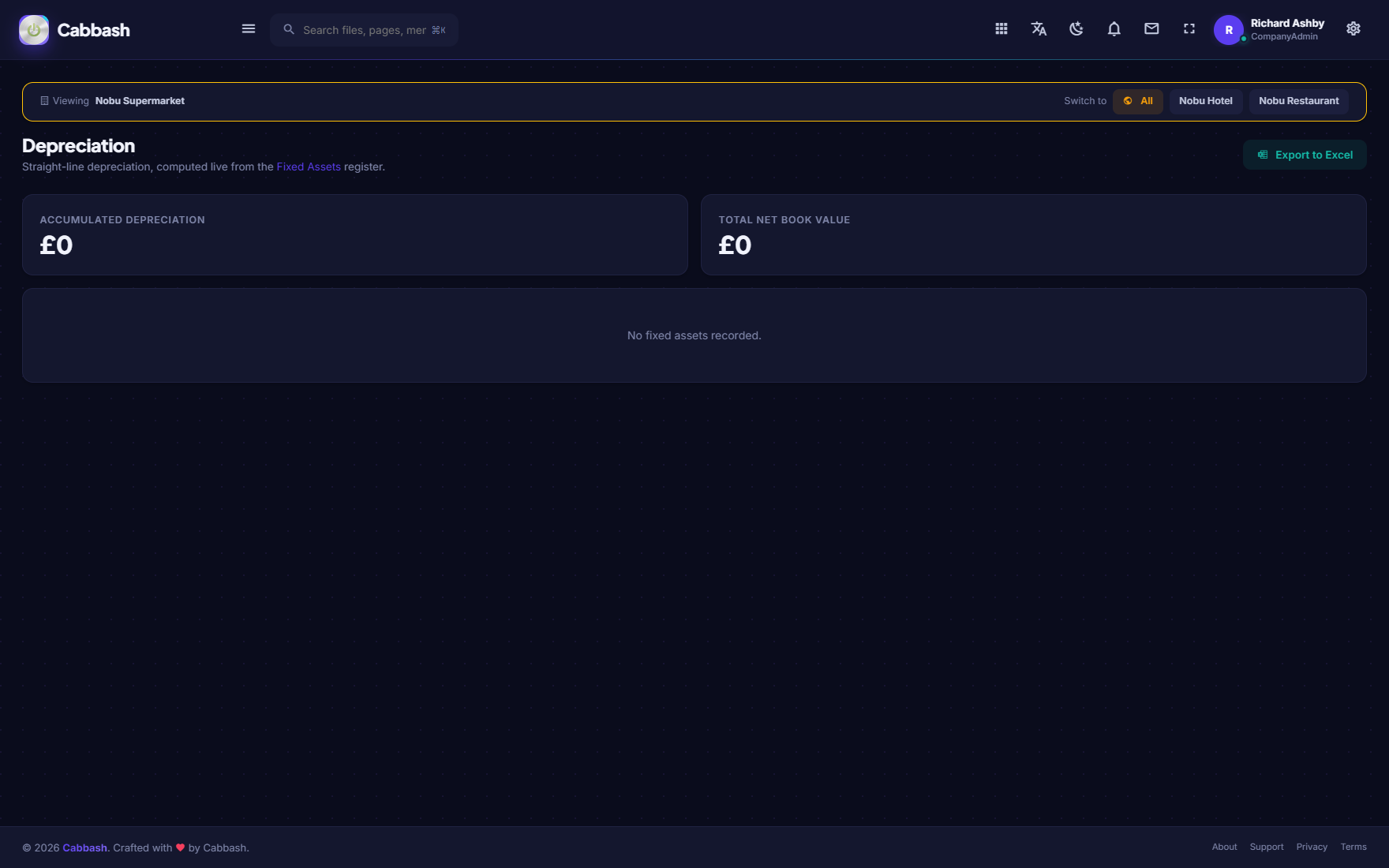The height and width of the screenshot is (868, 1389).
Task: Click the Total Net Book Value label
Action: 784,220
